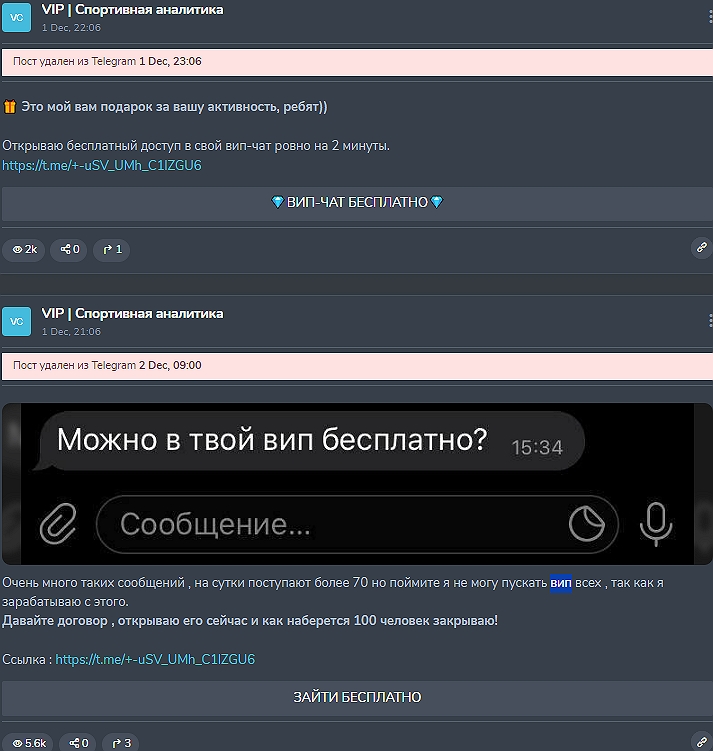Click the '1 Dec, 21:06' timestamp
Viewport: 713px width, 751px height.
(71, 331)
